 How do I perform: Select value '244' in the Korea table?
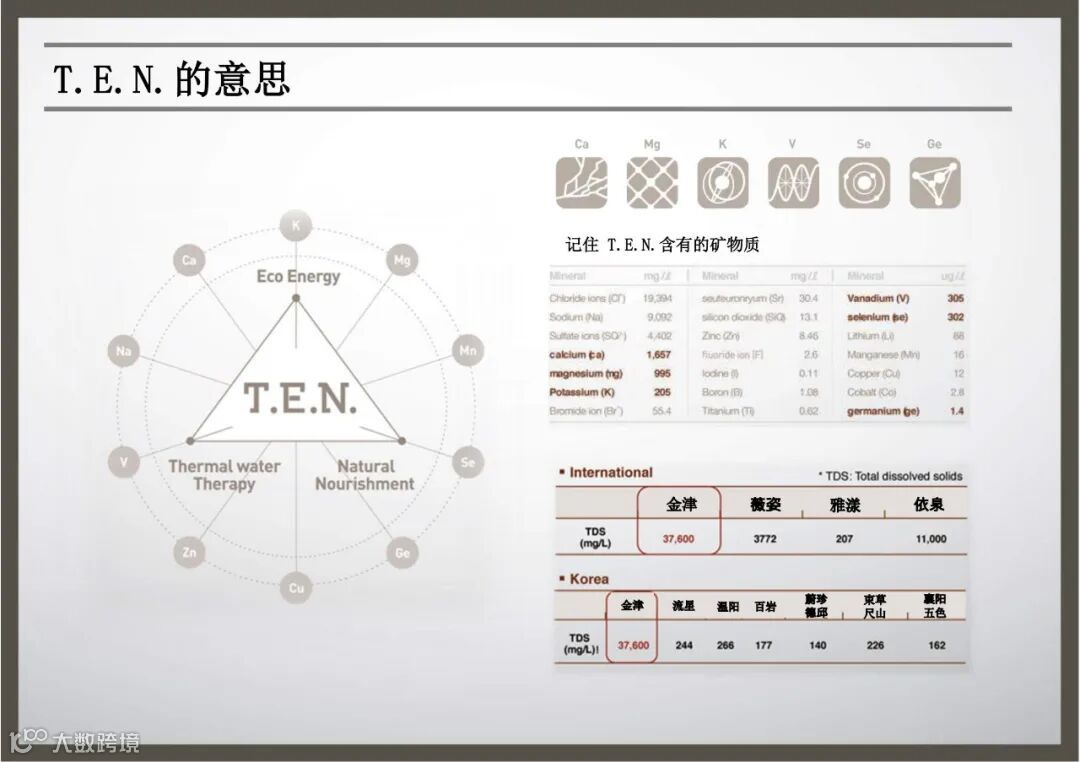point(684,646)
